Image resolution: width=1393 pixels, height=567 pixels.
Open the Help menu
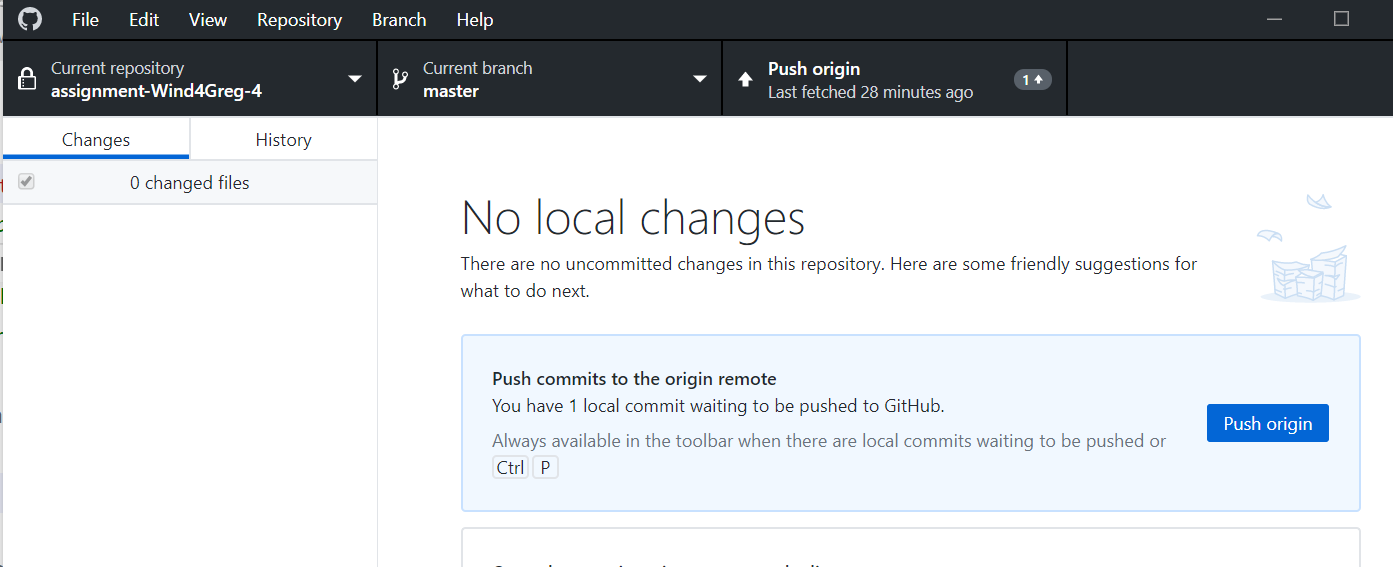(474, 20)
